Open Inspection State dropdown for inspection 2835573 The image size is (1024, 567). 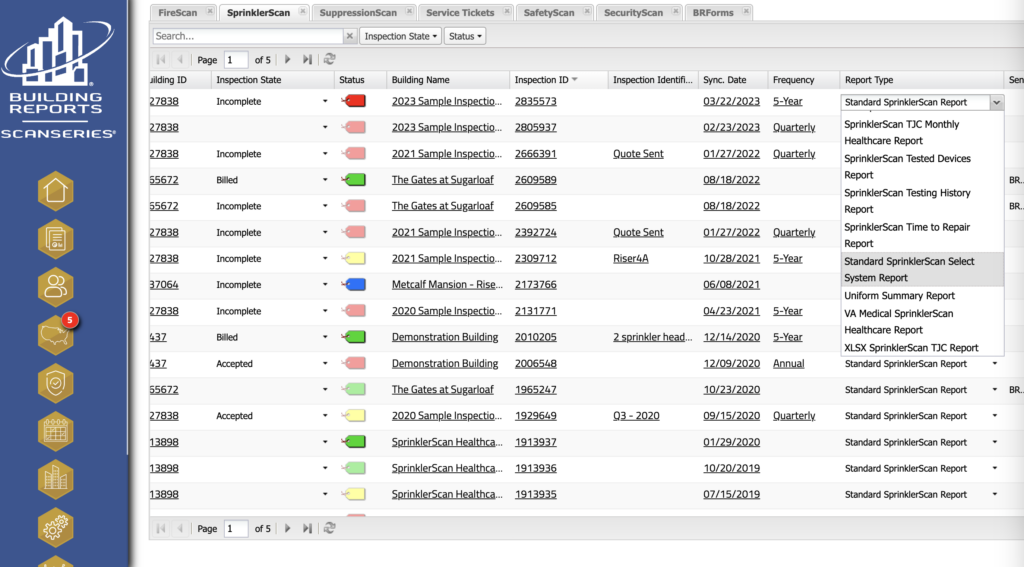tap(325, 101)
